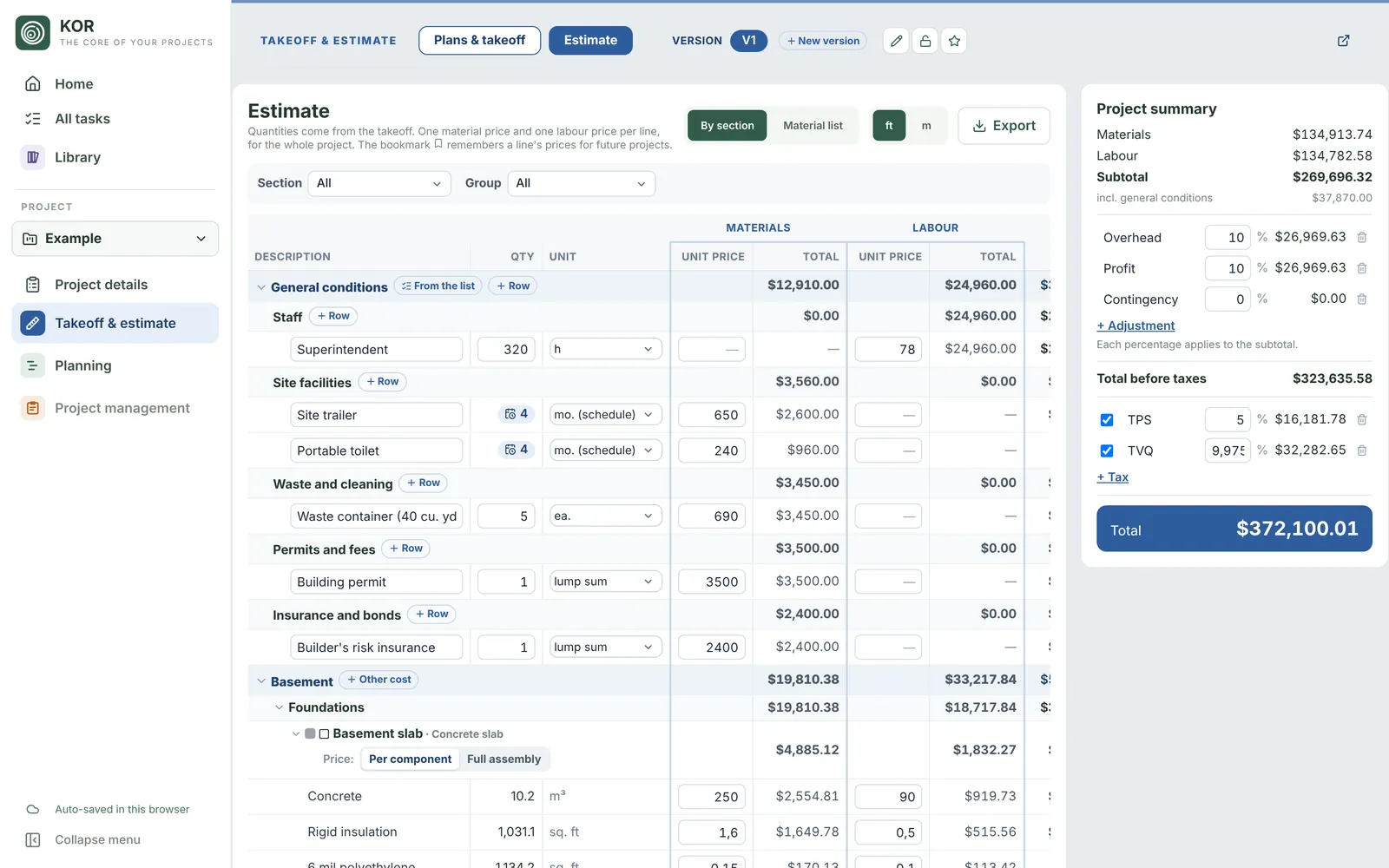This screenshot has width=1389, height=868.
Task: Remove the TPS tax trash icon
Action: (1362, 419)
